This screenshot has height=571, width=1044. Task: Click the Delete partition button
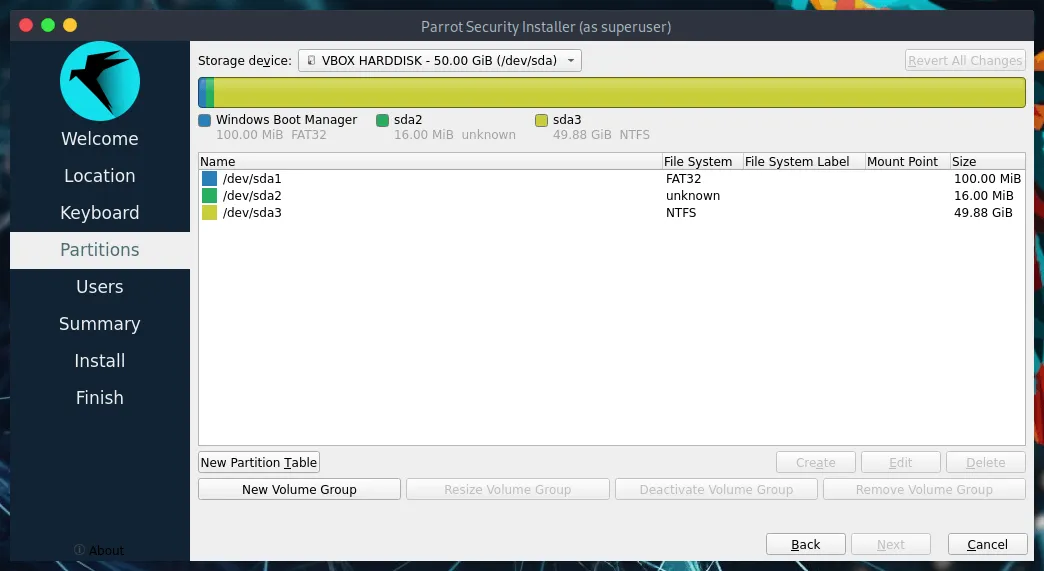click(x=985, y=463)
